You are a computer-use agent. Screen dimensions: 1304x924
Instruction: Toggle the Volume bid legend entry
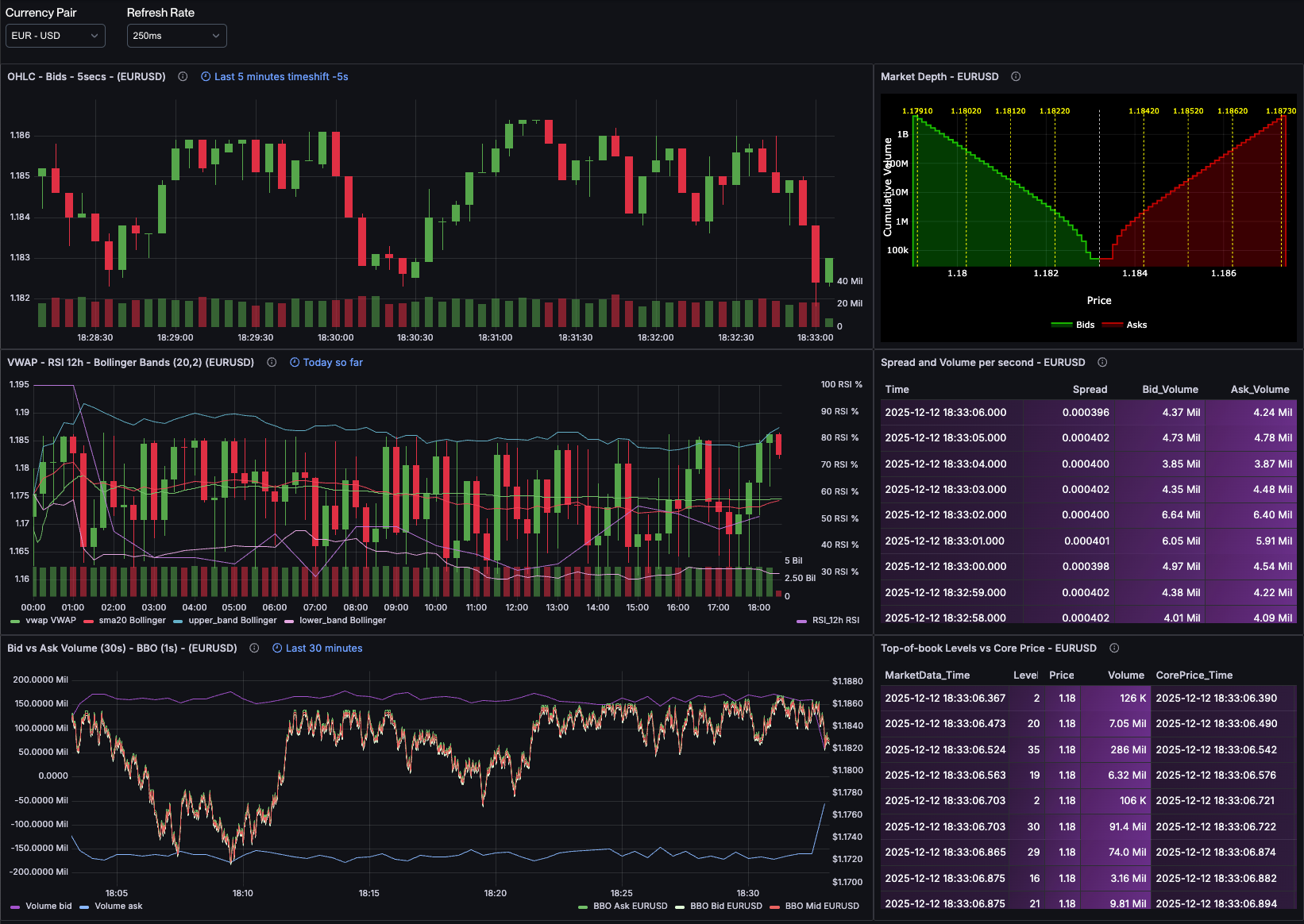50,906
